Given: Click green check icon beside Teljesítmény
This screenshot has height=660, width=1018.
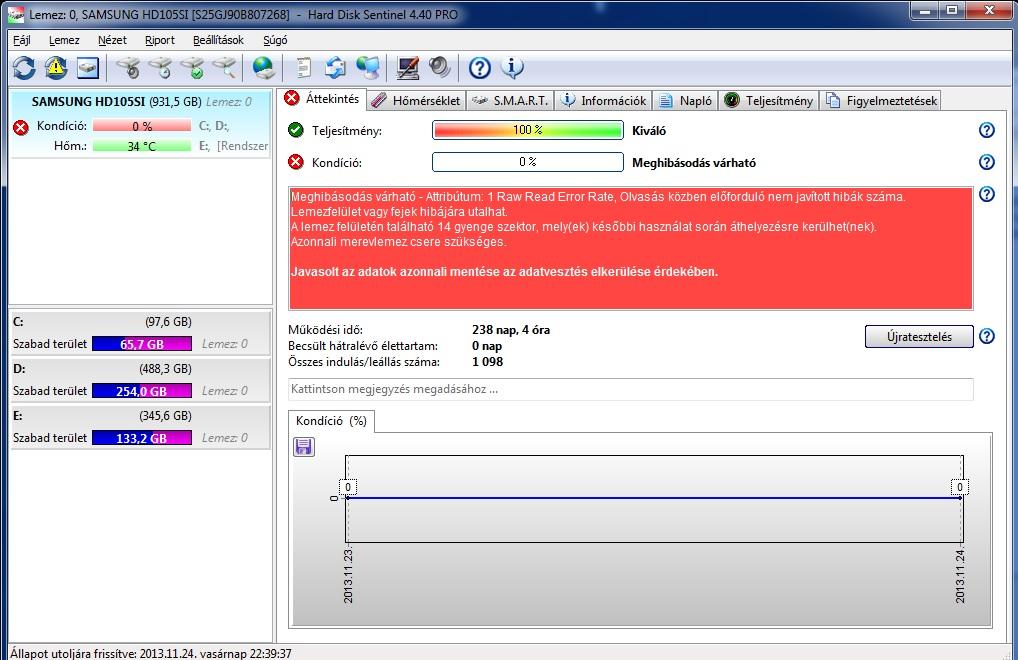Looking at the screenshot, I should (x=296, y=130).
